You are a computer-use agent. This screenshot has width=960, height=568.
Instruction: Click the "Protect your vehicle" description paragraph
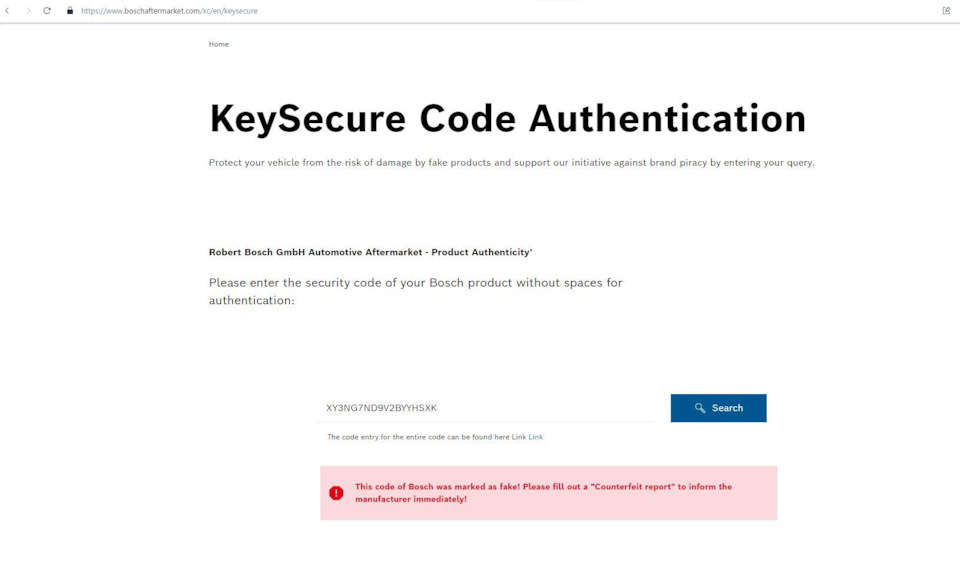tap(511, 163)
